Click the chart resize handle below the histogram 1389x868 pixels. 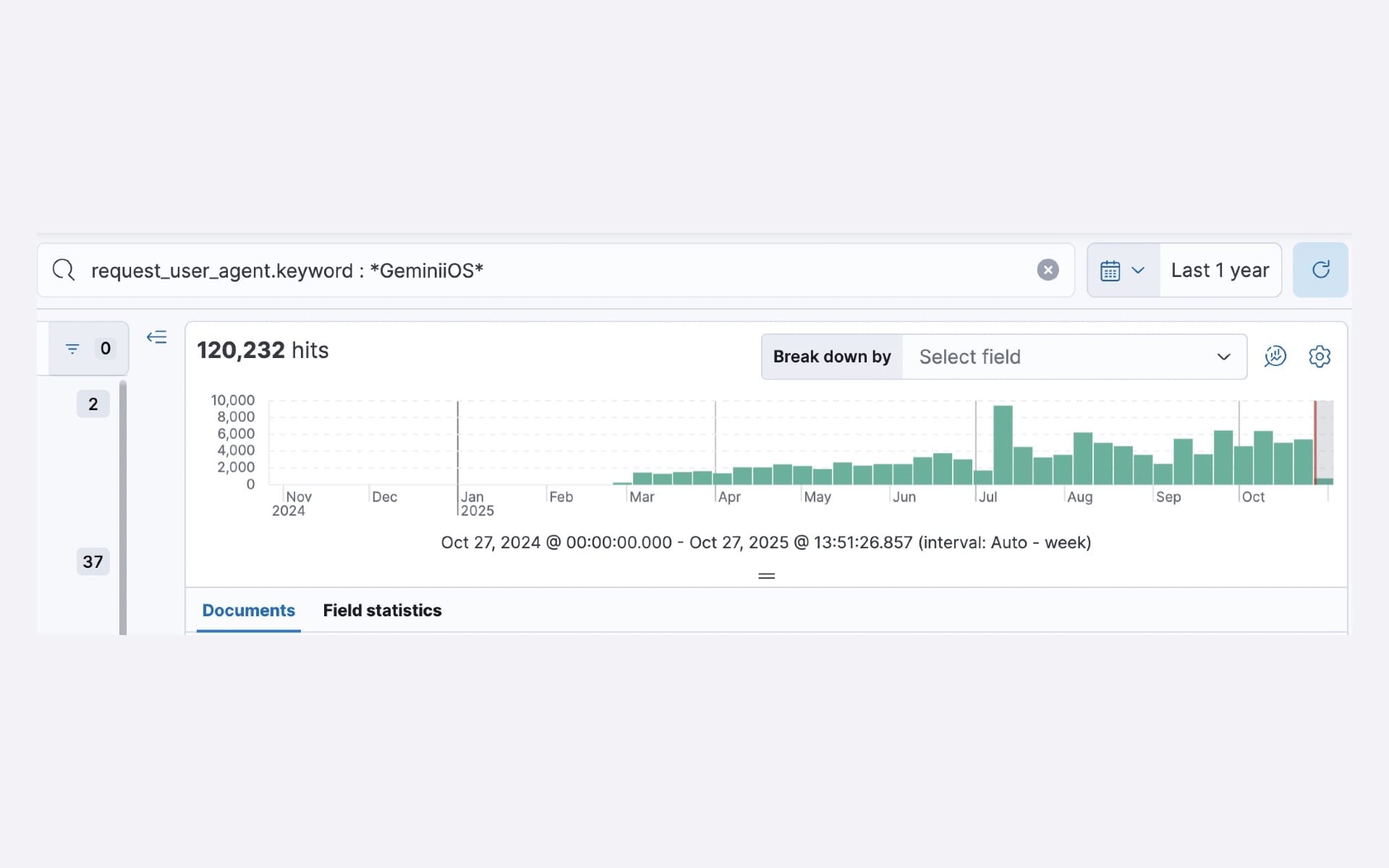coord(766,575)
